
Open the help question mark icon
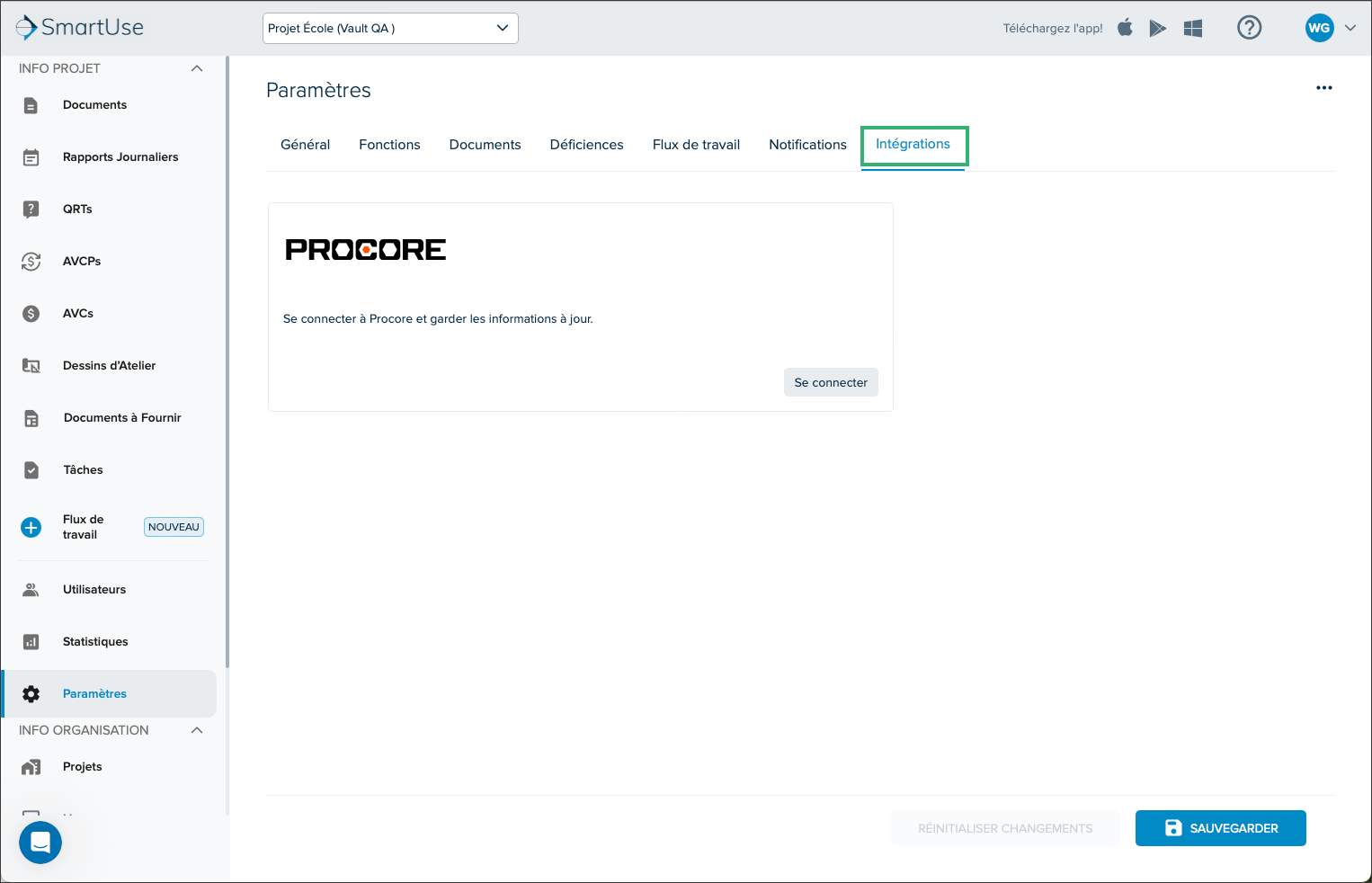[x=1250, y=28]
